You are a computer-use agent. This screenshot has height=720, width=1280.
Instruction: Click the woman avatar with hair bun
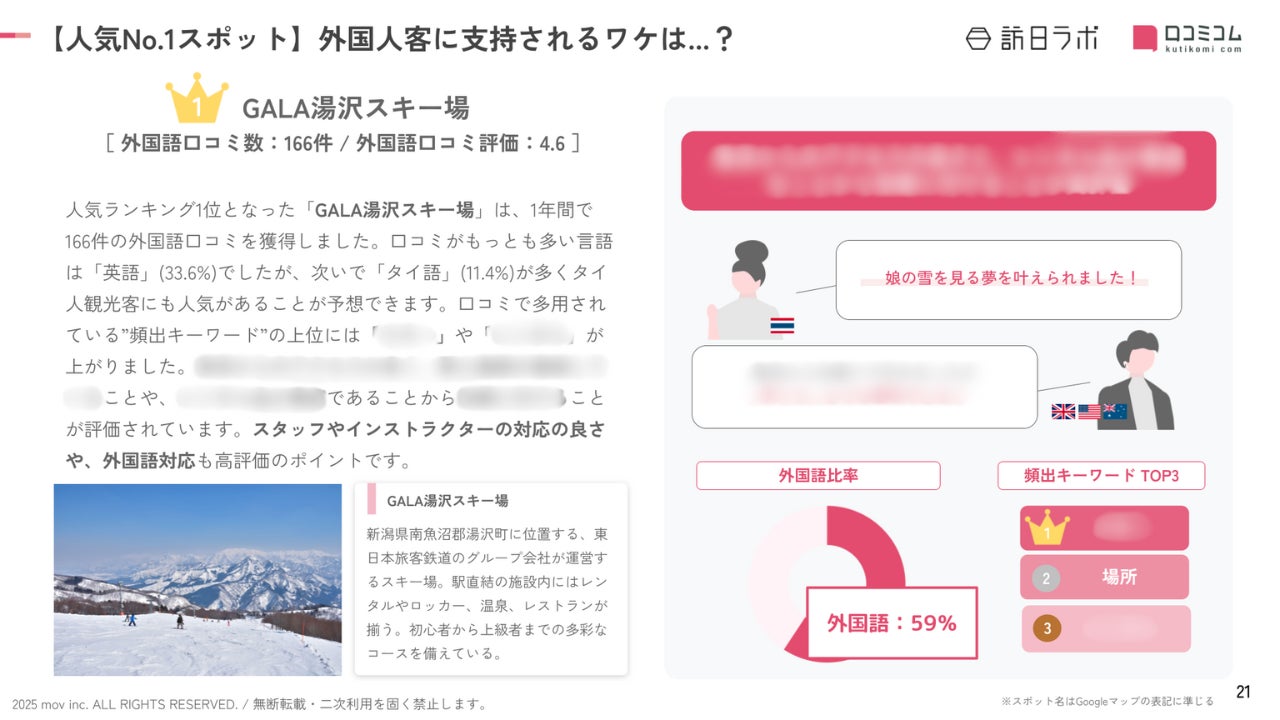coord(745,290)
